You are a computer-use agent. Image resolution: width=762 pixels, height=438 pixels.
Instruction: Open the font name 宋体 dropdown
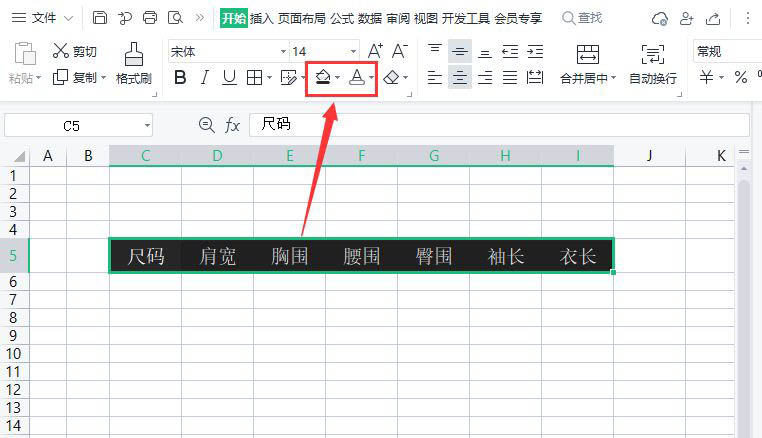click(283, 52)
